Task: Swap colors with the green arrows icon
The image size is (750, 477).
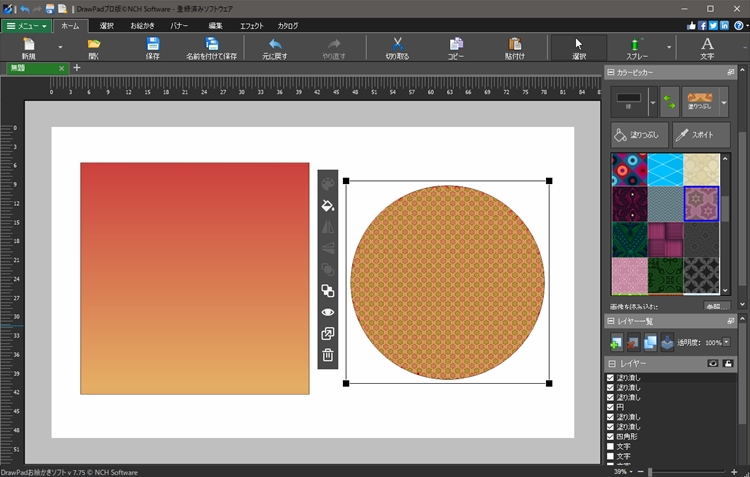Action: pyautogui.click(x=669, y=101)
